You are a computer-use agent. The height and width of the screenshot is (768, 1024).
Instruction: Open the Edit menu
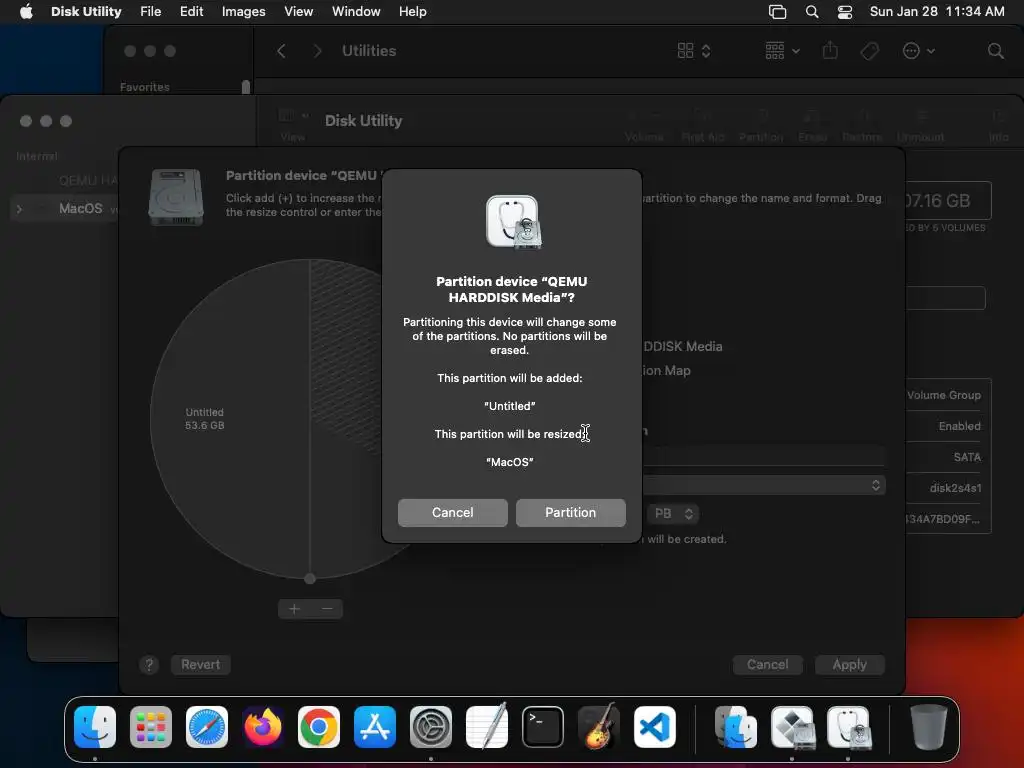pos(191,11)
